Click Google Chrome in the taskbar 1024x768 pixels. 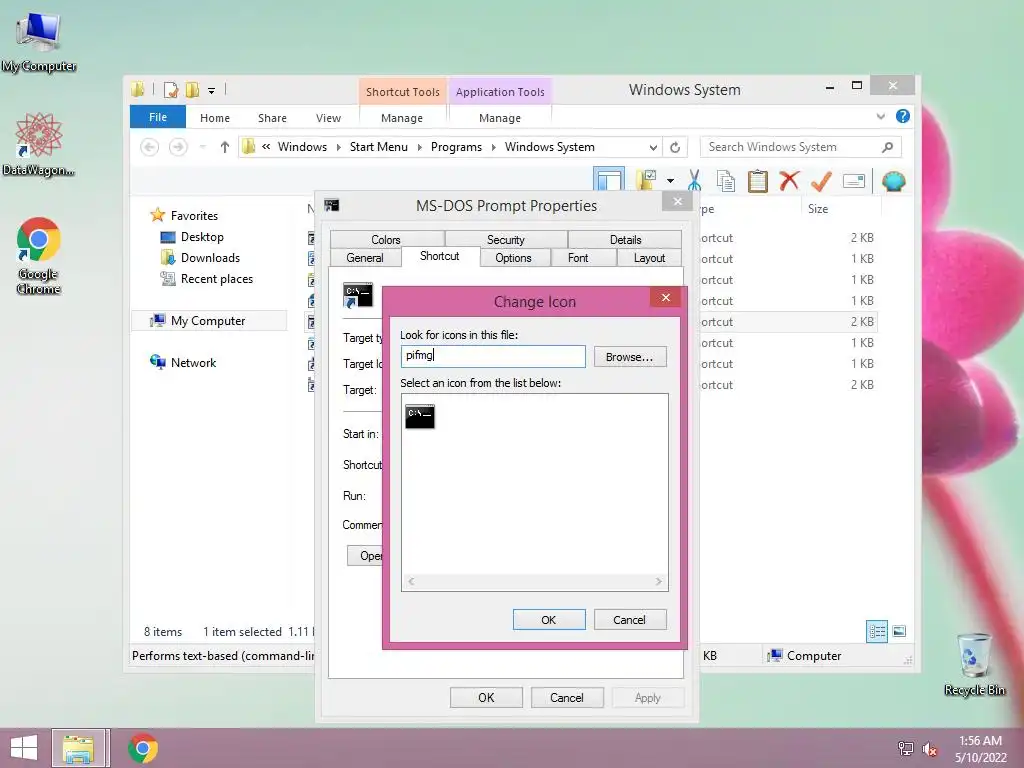(143, 748)
